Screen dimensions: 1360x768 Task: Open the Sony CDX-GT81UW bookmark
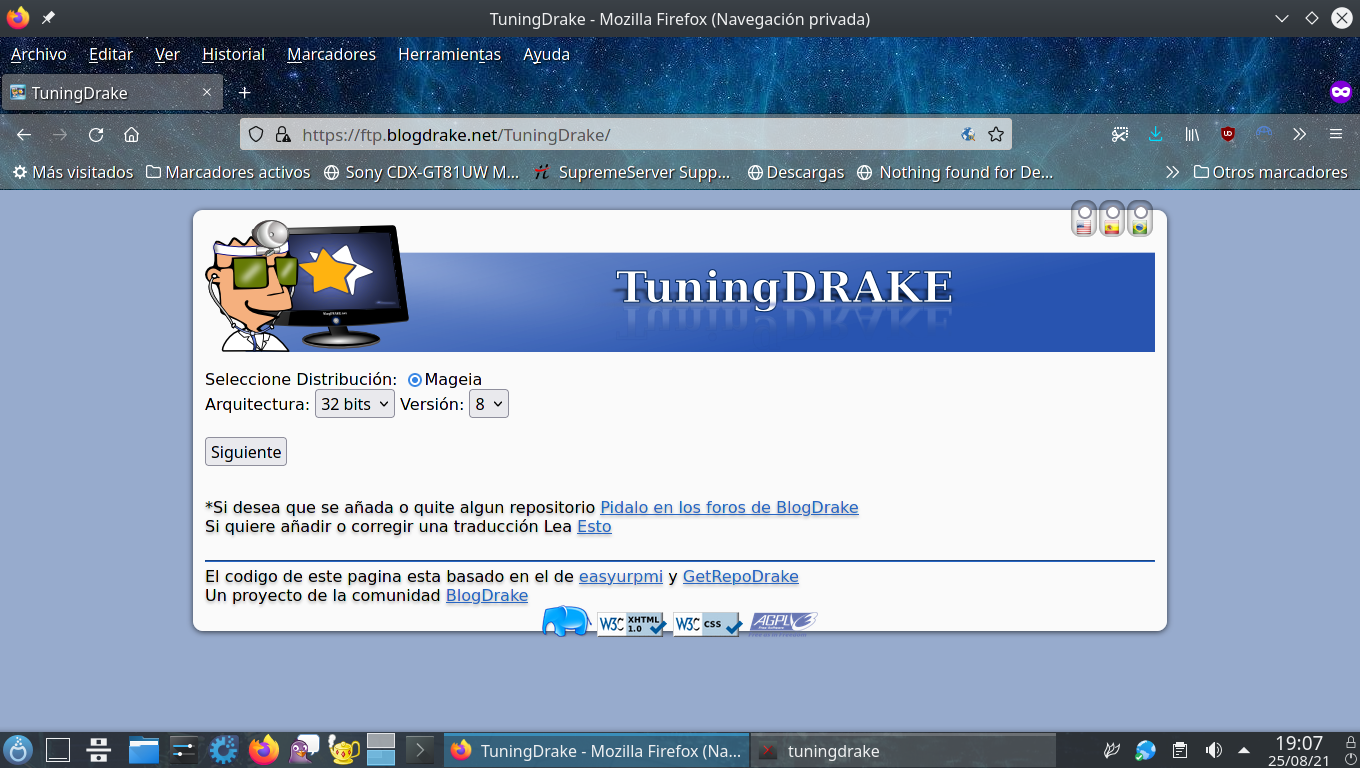[x=422, y=172]
